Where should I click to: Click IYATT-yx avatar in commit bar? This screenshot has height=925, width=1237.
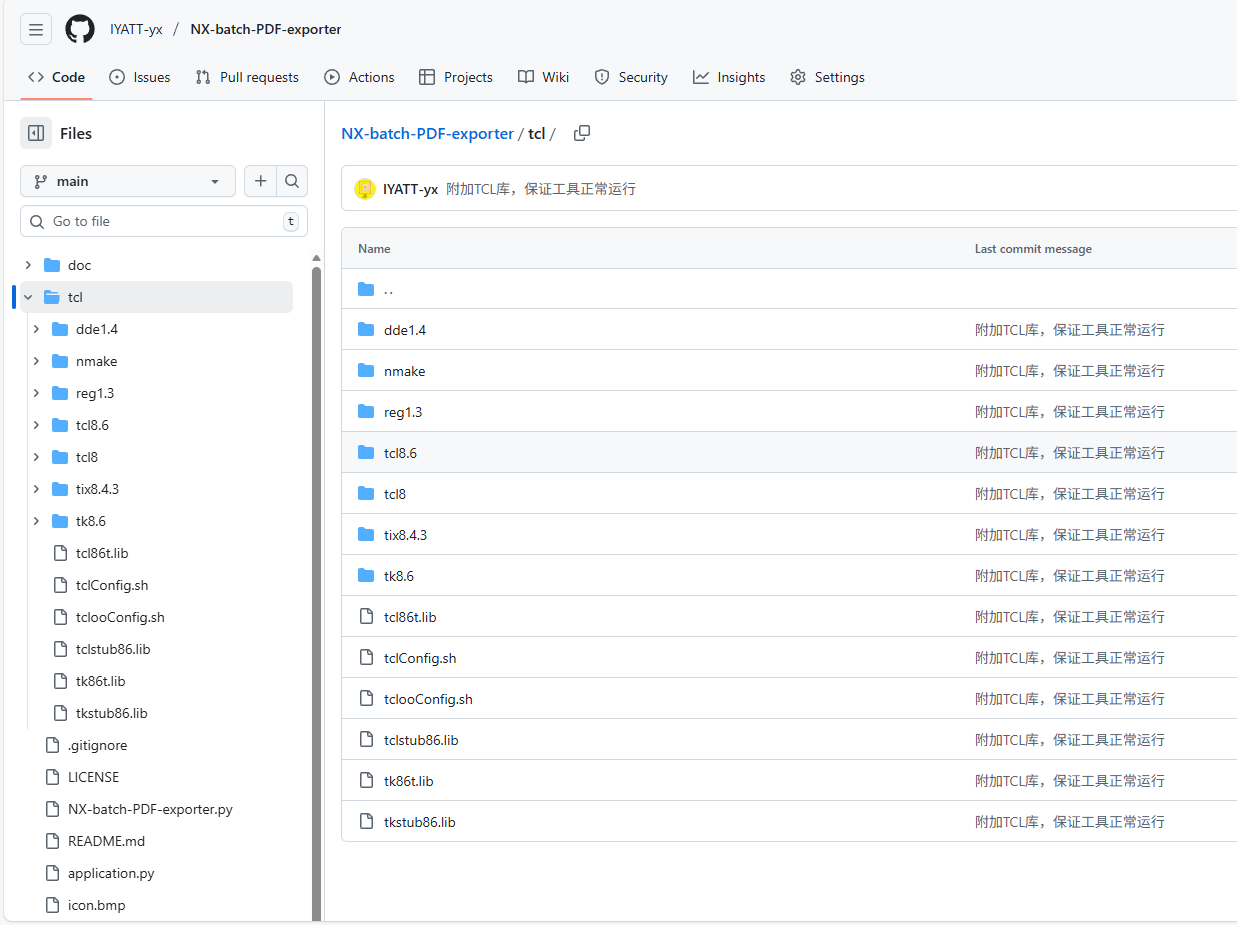tap(365, 189)
